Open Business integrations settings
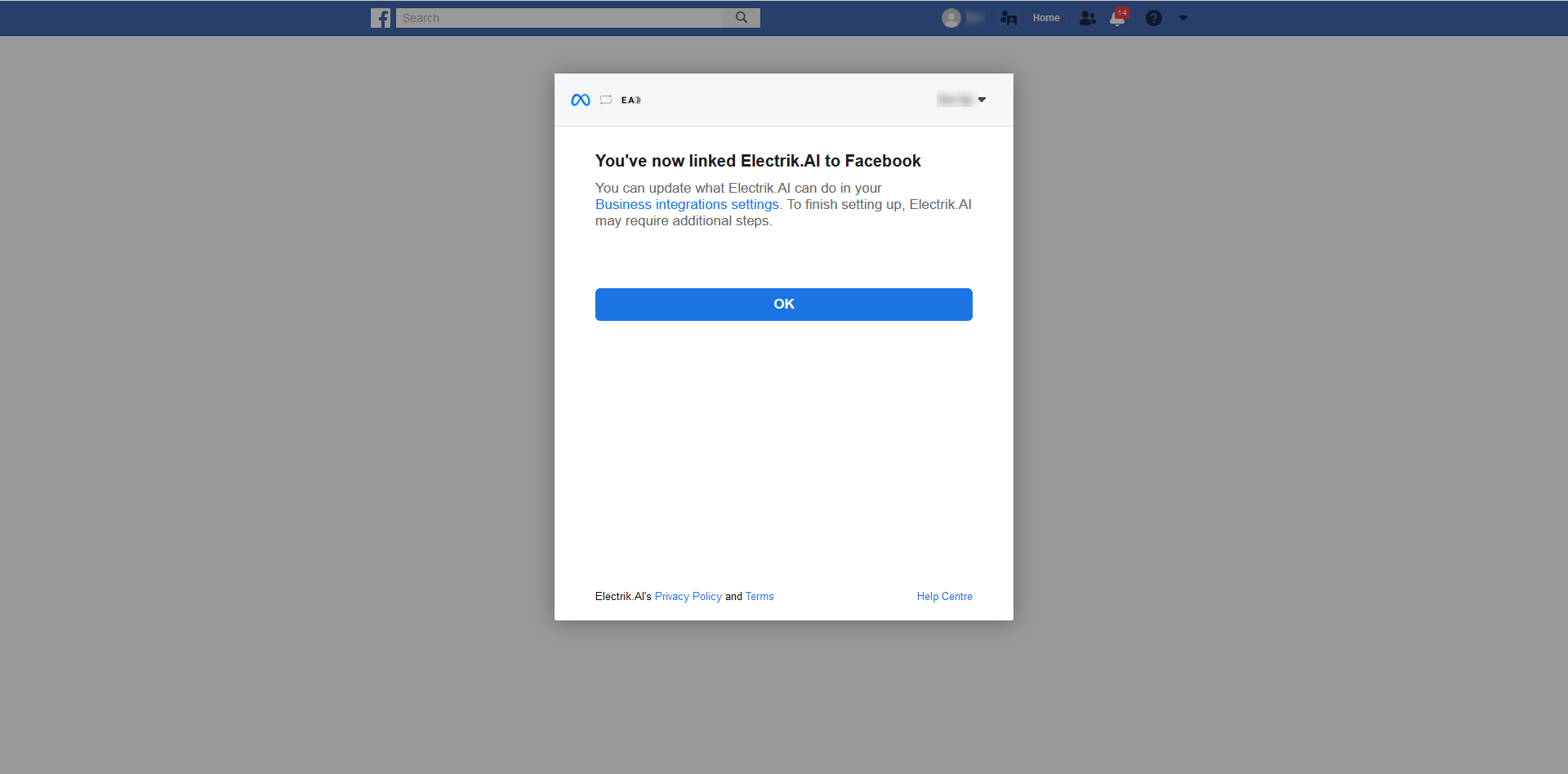The height and width of the screenshot is (774, 1568). point(687,204)
